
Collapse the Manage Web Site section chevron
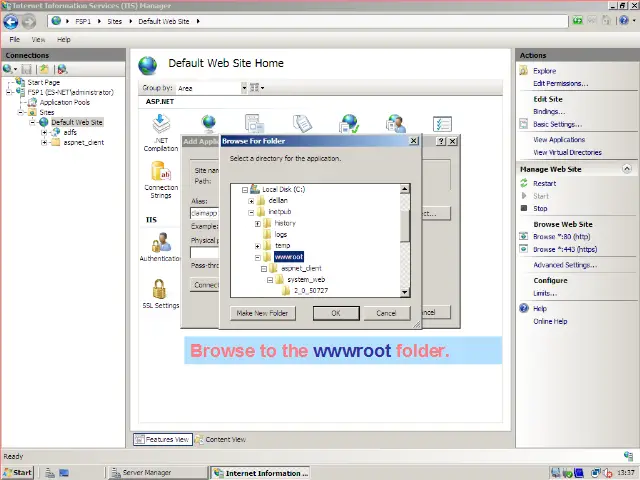[x=627, y=169]
